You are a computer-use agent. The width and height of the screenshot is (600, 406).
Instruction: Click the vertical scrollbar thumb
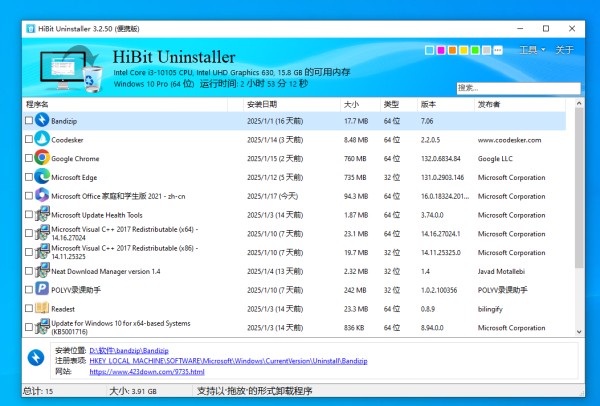(579, 188)
